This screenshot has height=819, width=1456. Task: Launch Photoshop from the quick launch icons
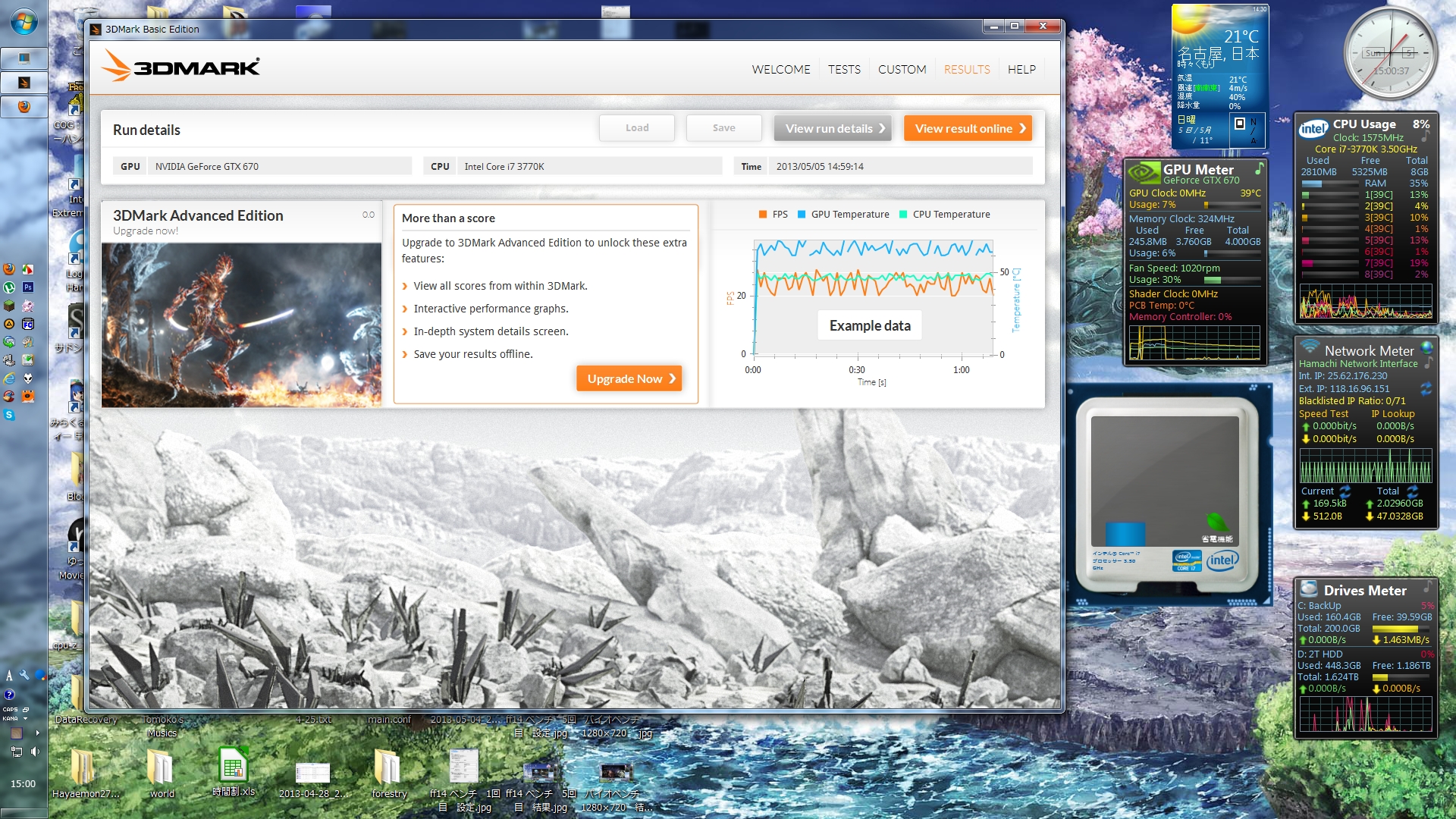pos(28,287)
